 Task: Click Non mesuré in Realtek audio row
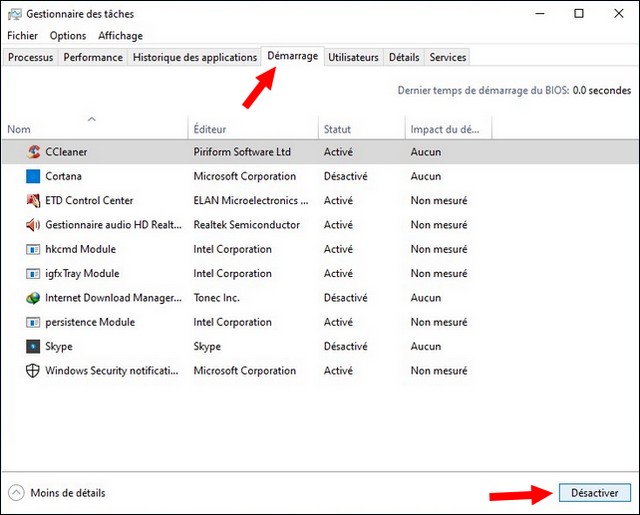click(x=439, y=225)
